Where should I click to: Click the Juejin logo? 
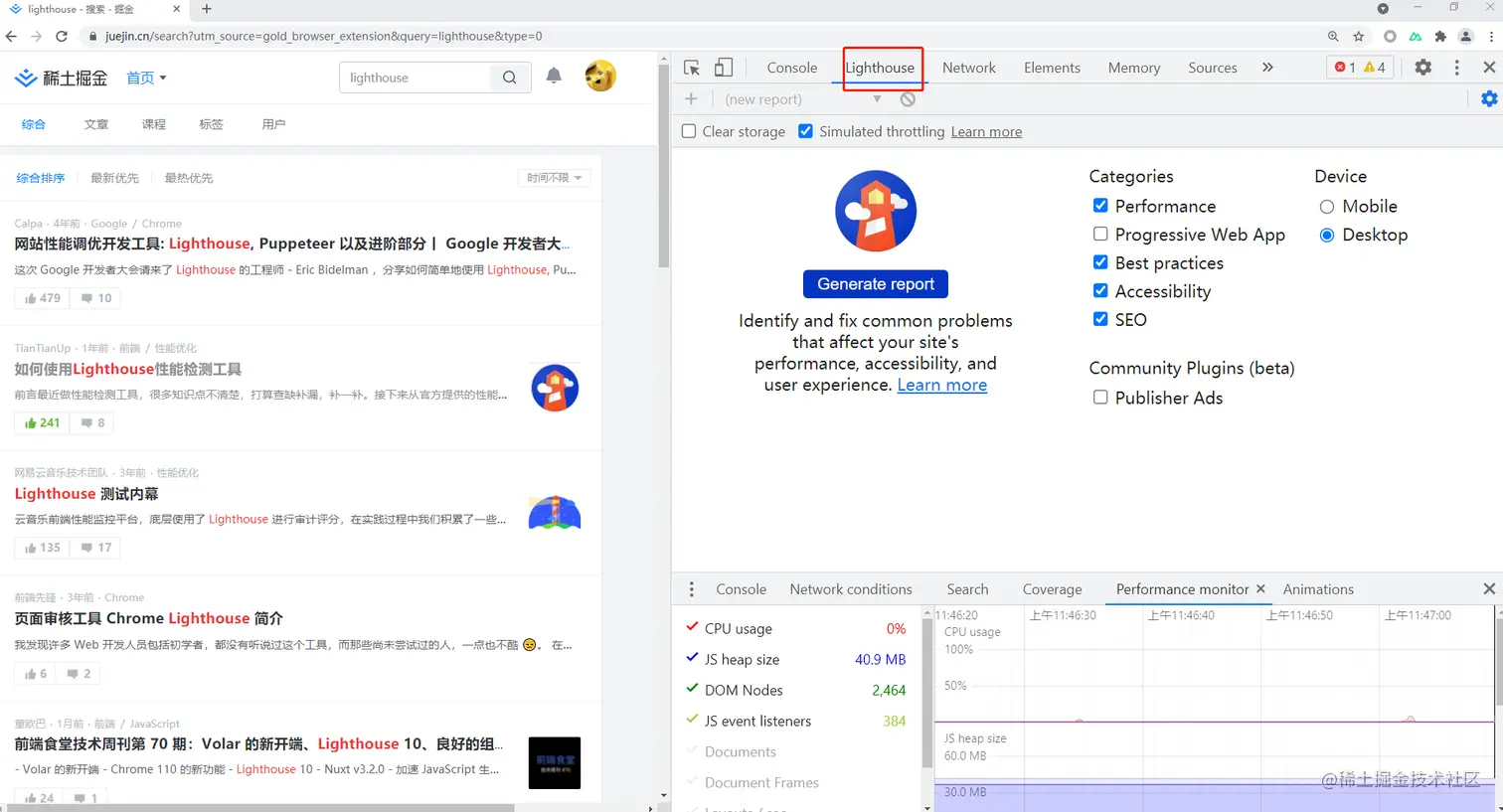(61, 78)
